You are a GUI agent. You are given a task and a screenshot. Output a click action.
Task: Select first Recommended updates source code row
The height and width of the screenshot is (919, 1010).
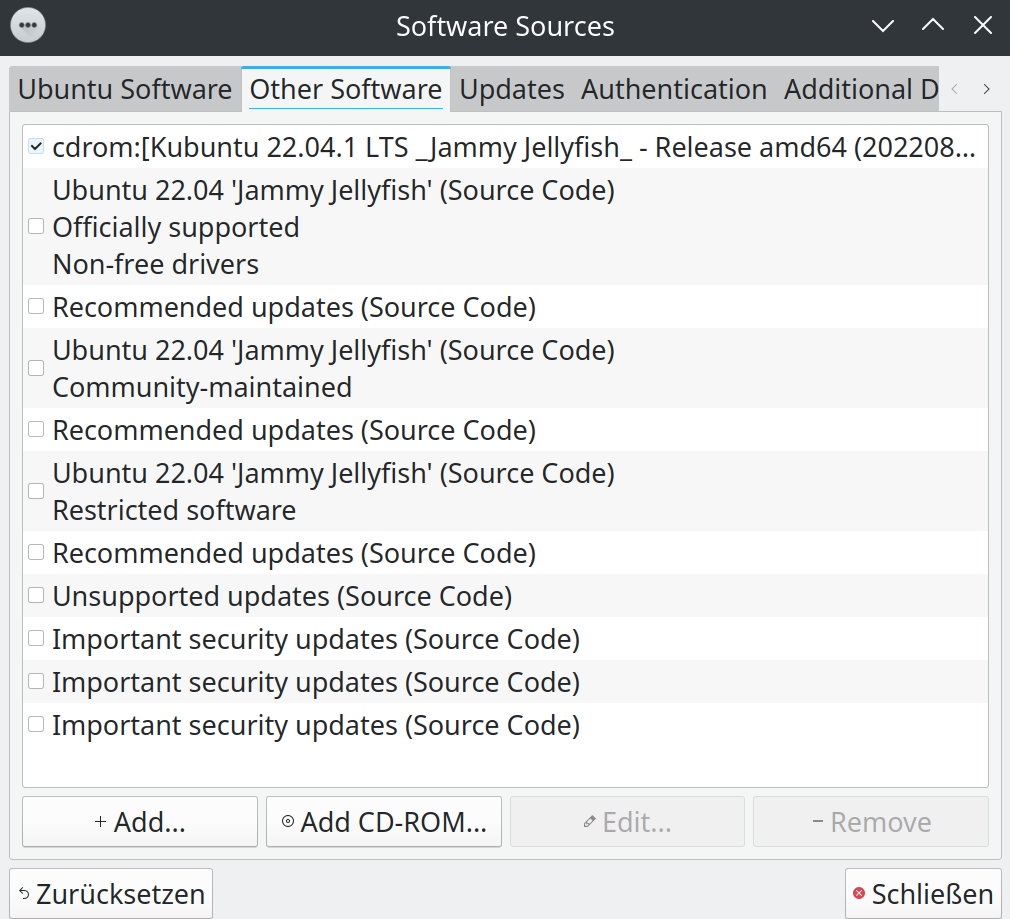pyautogui.click(x=294, y=307)
